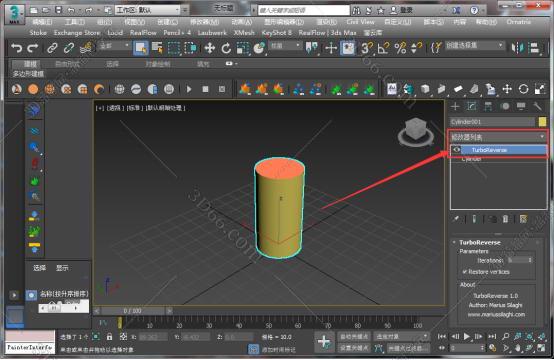Click Select and Place tool icon
554x360 pixels.
coord(259,48)
